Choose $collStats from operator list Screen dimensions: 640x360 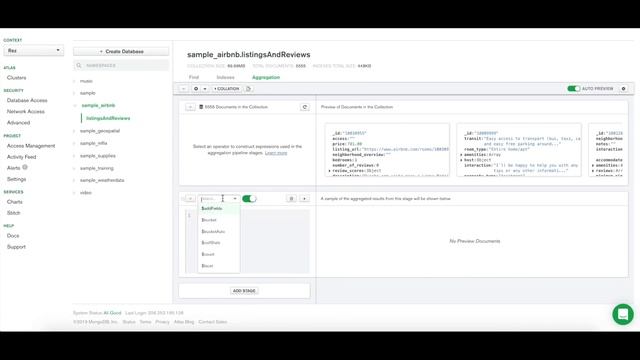(x=219, y=243)
